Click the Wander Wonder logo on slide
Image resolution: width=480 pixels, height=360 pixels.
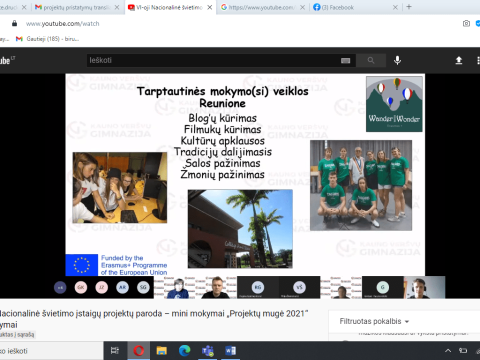(394, 104)
